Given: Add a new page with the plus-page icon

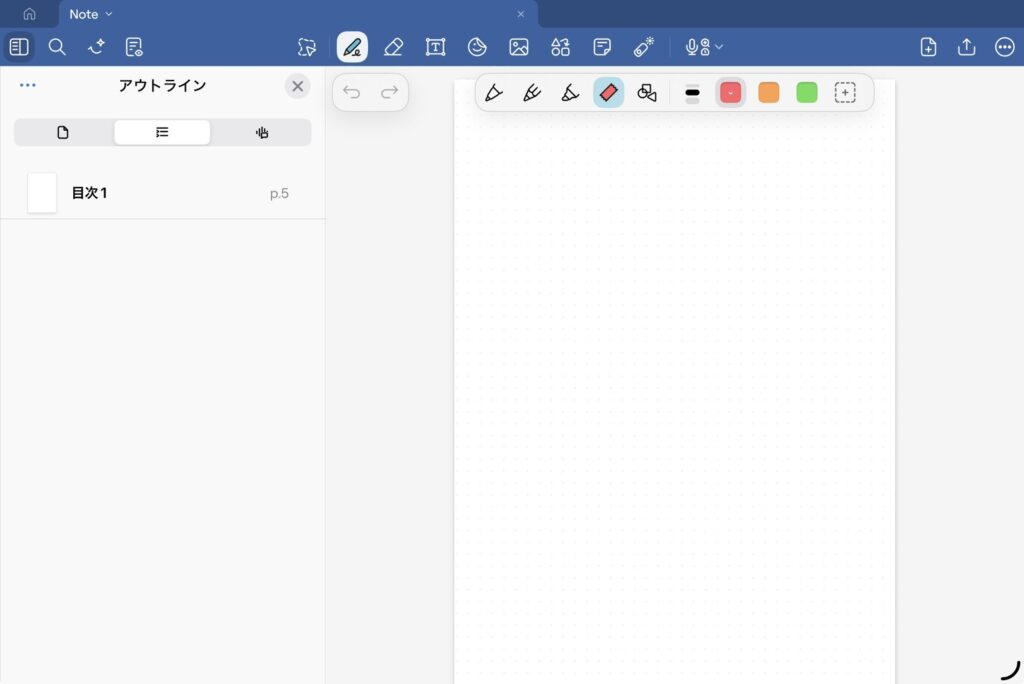Looking at the screenshot, I should (928, 47).
